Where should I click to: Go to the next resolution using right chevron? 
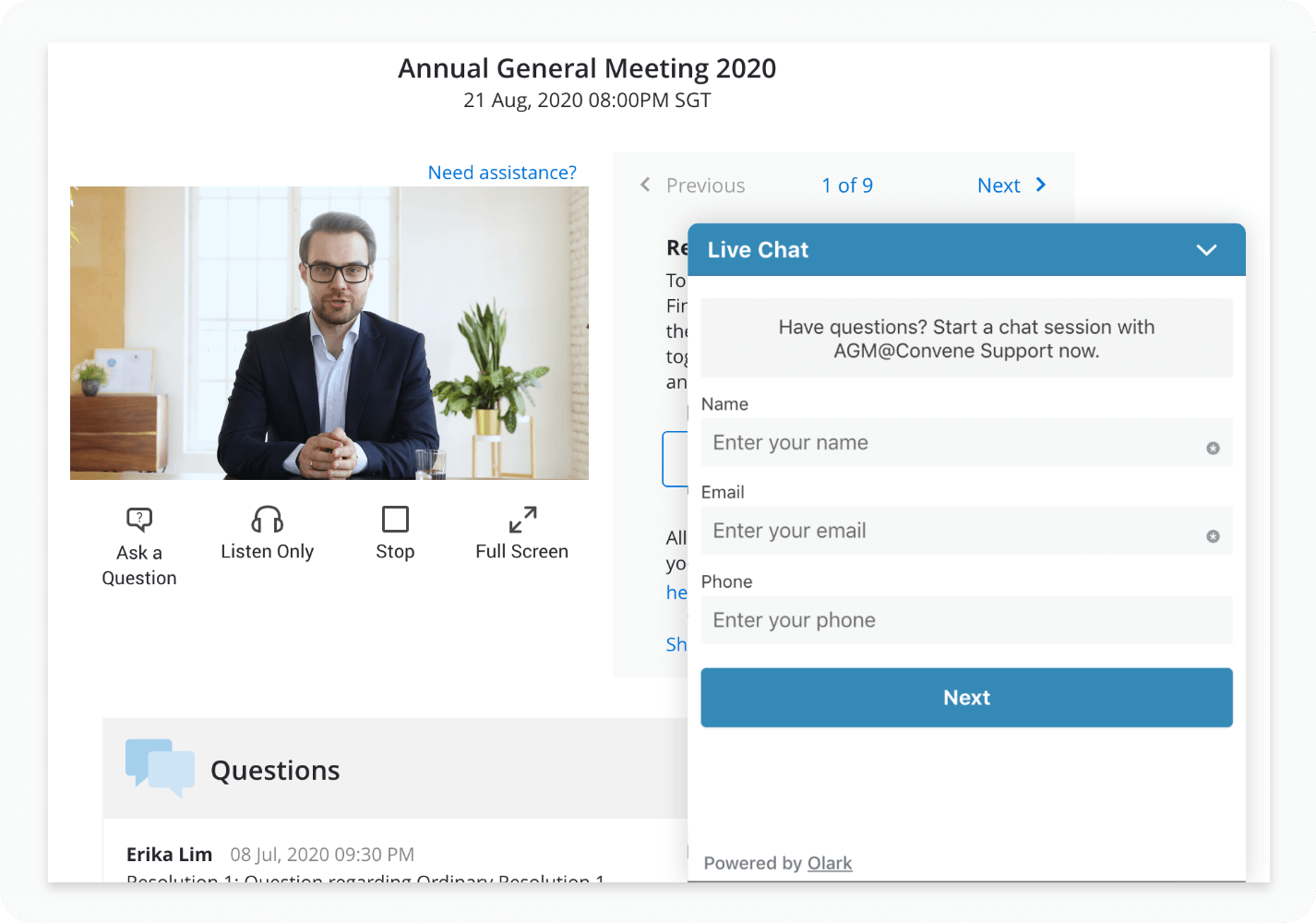pyautogui.click(x=1041, y=185)
